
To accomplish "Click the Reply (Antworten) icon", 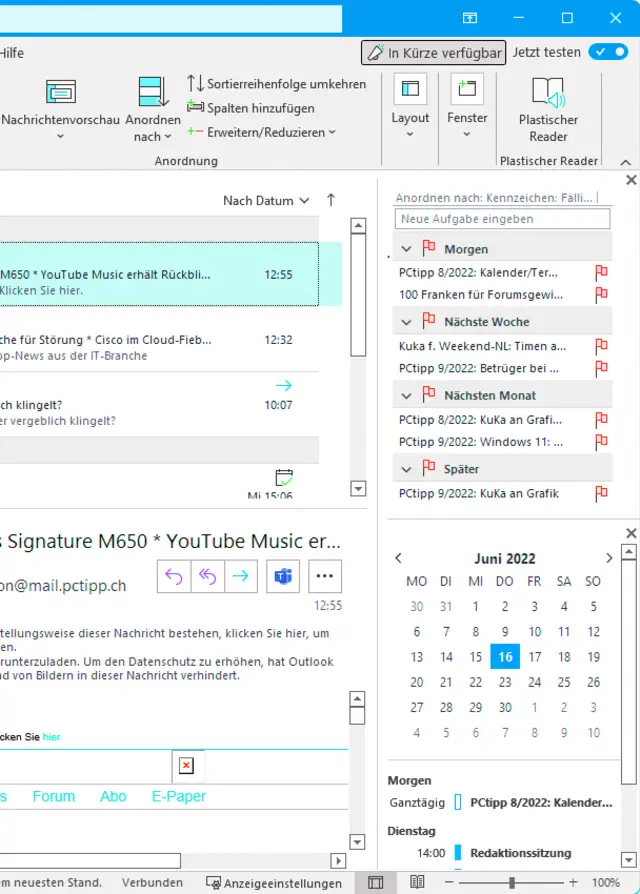I will click(x=174, y=576).
